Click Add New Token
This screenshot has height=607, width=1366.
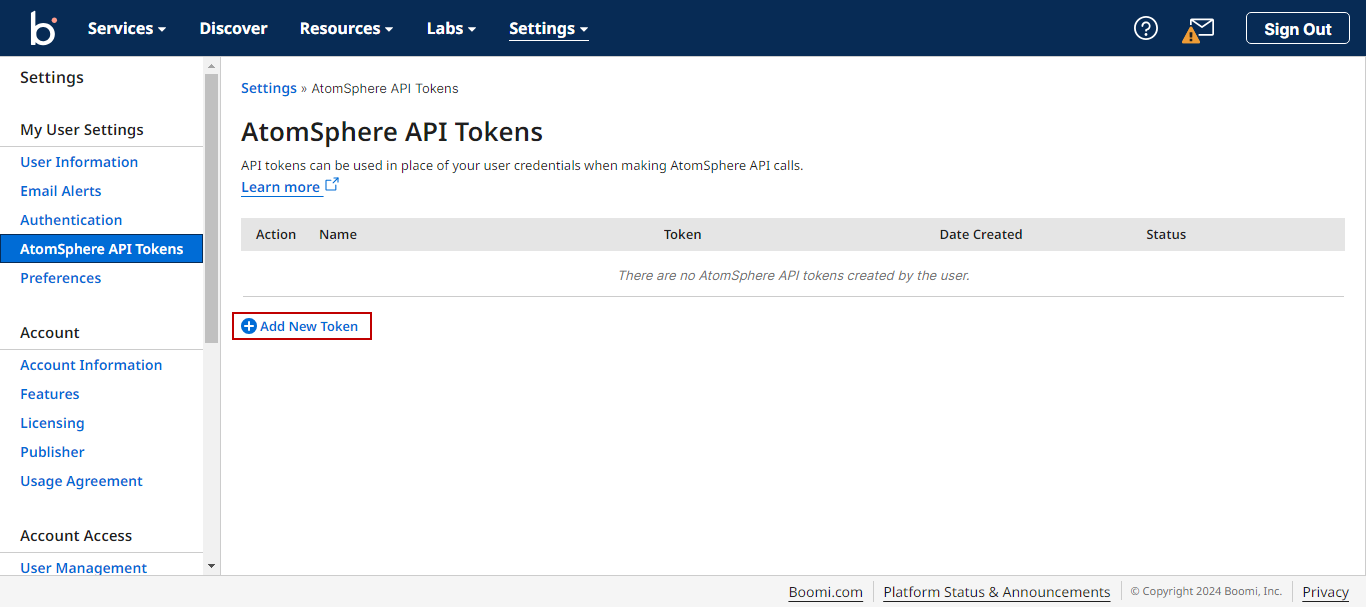coord(302,326)
